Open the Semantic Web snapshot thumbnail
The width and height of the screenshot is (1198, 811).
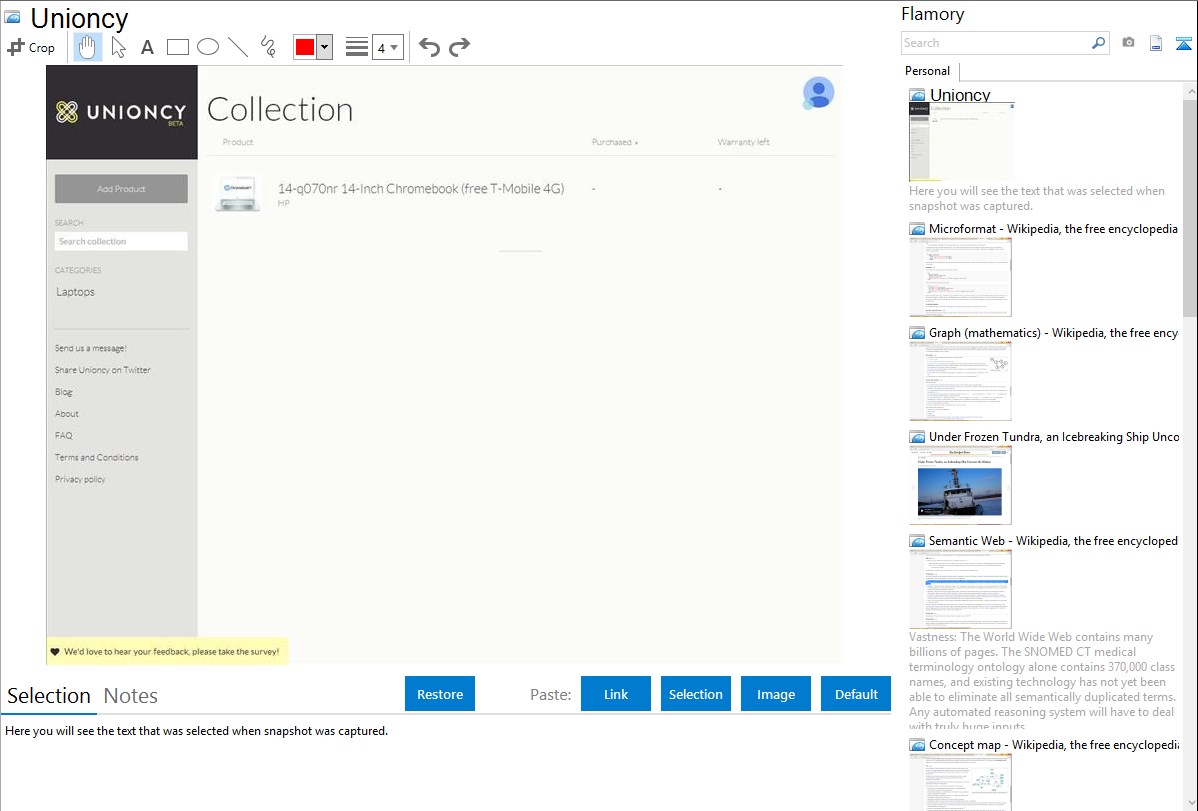coord(960,588)
